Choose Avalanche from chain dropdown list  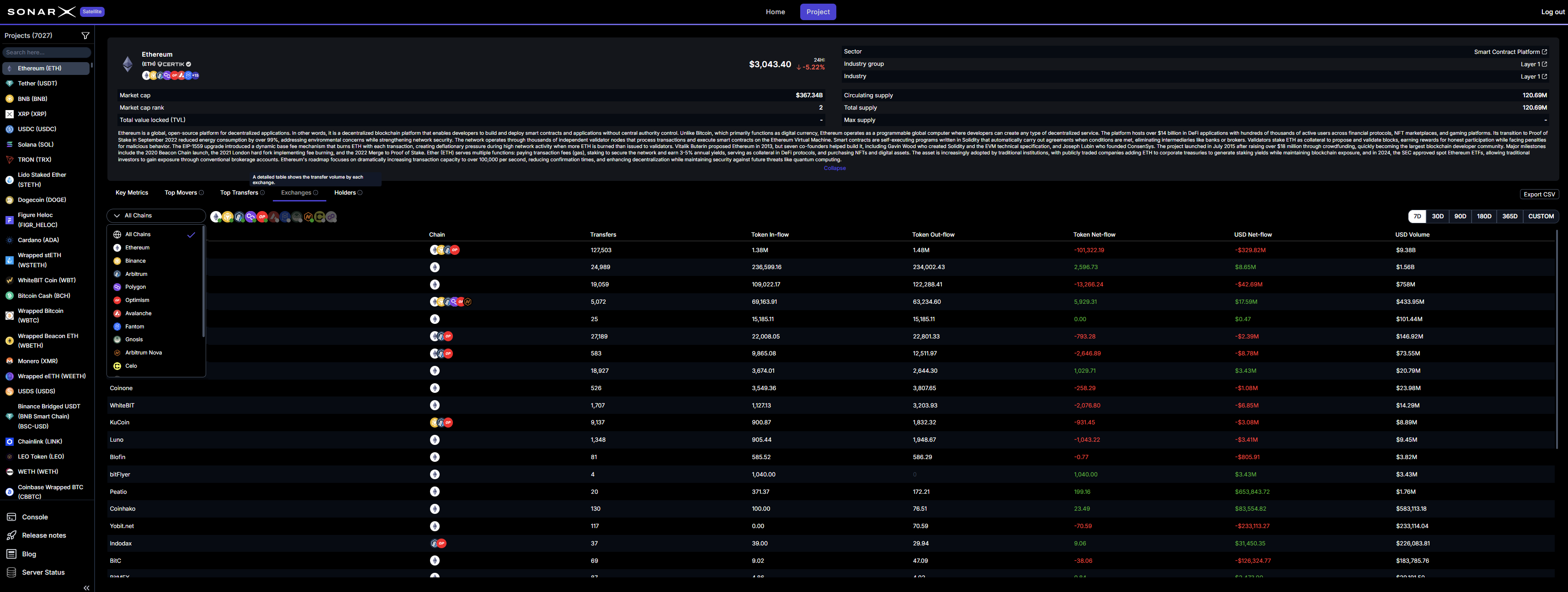(138, 313)
